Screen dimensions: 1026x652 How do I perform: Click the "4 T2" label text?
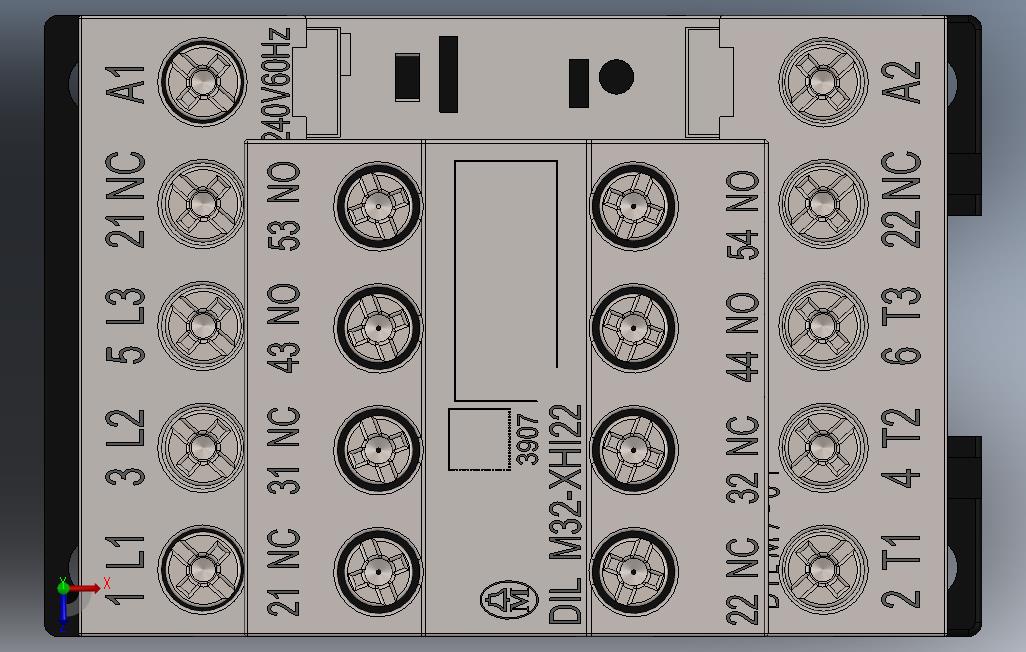point(901,448)
